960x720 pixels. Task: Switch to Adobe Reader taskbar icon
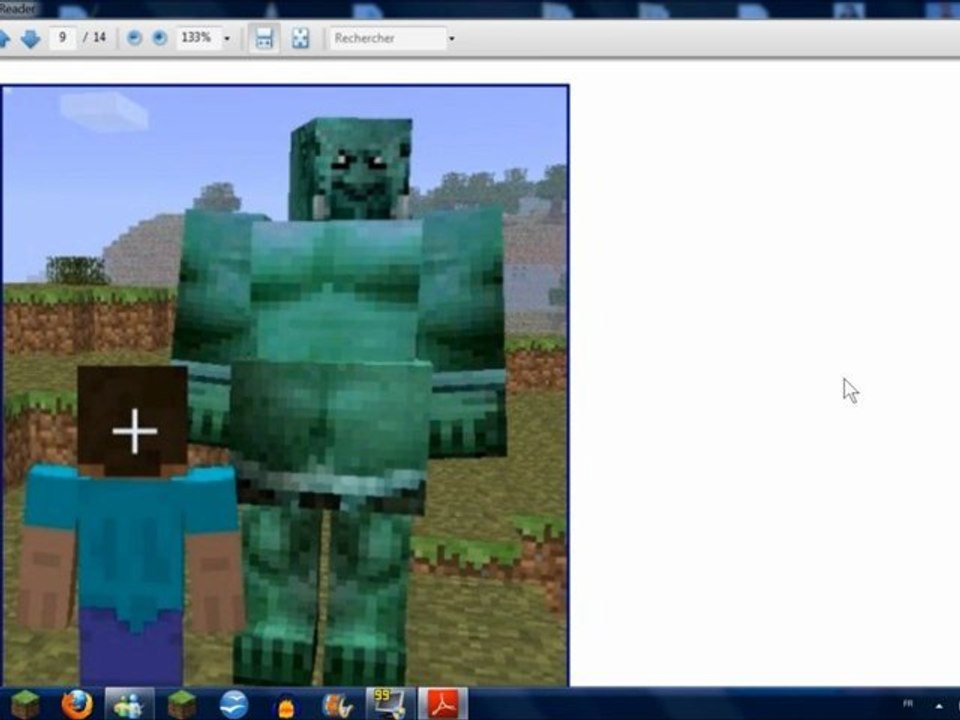click(443, 704)
